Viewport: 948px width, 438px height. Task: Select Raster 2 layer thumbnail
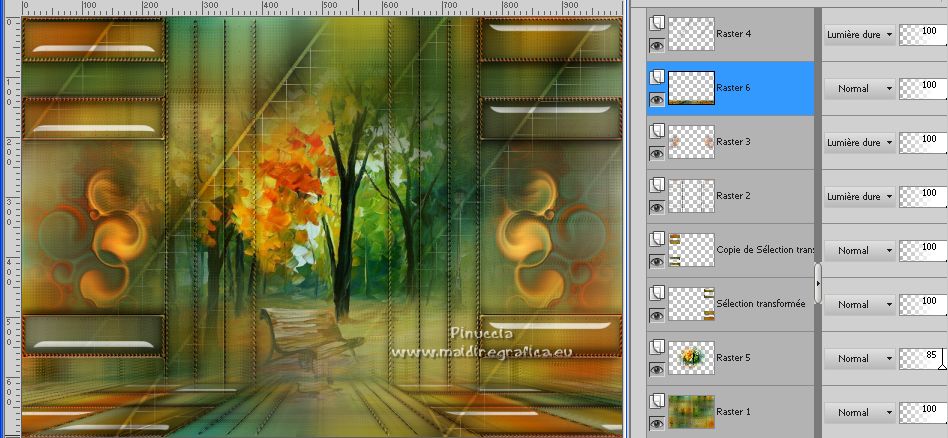click(x=691, y=196)
